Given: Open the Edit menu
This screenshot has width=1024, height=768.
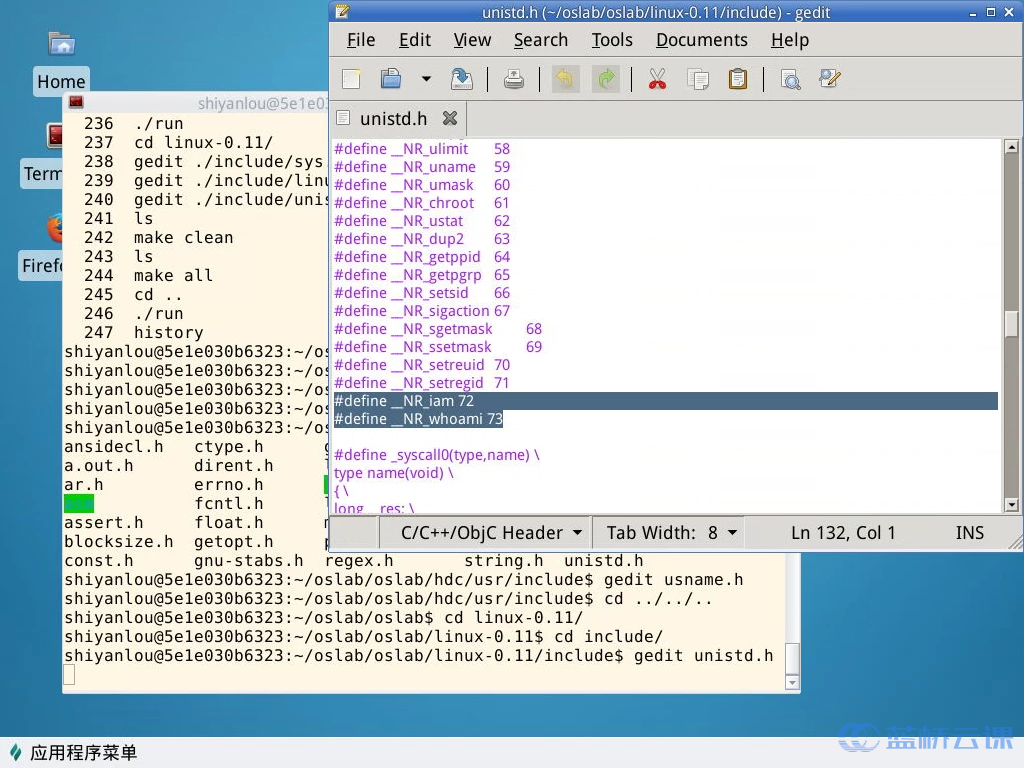Looking at the screenshot, I should (x=415, y=40).
